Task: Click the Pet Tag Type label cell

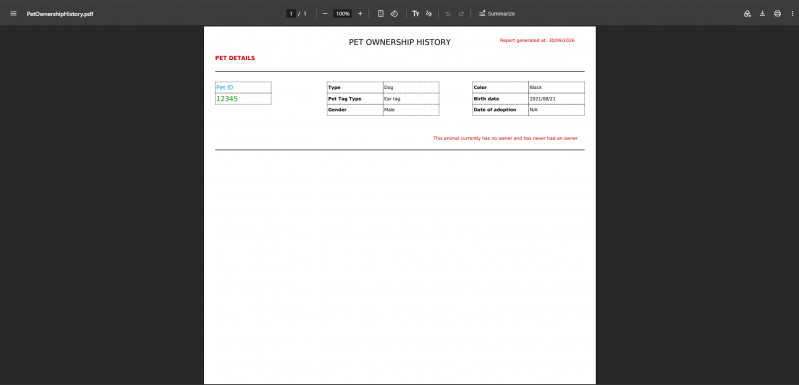Action: [x=355, y=99]
